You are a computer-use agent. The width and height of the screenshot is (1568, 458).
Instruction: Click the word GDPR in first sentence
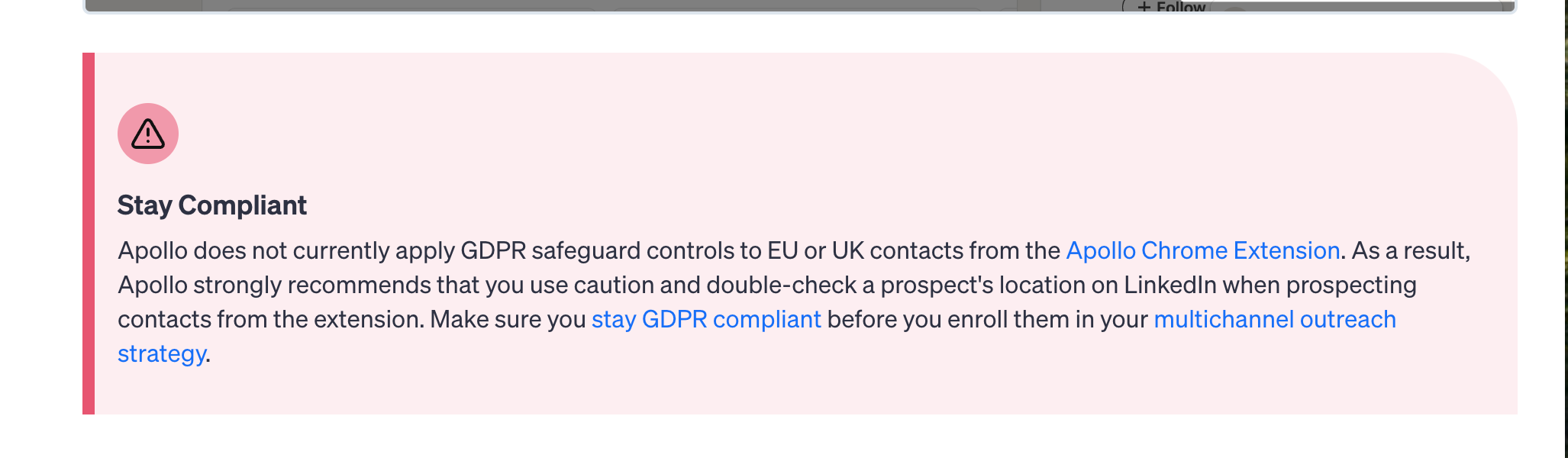493,250
